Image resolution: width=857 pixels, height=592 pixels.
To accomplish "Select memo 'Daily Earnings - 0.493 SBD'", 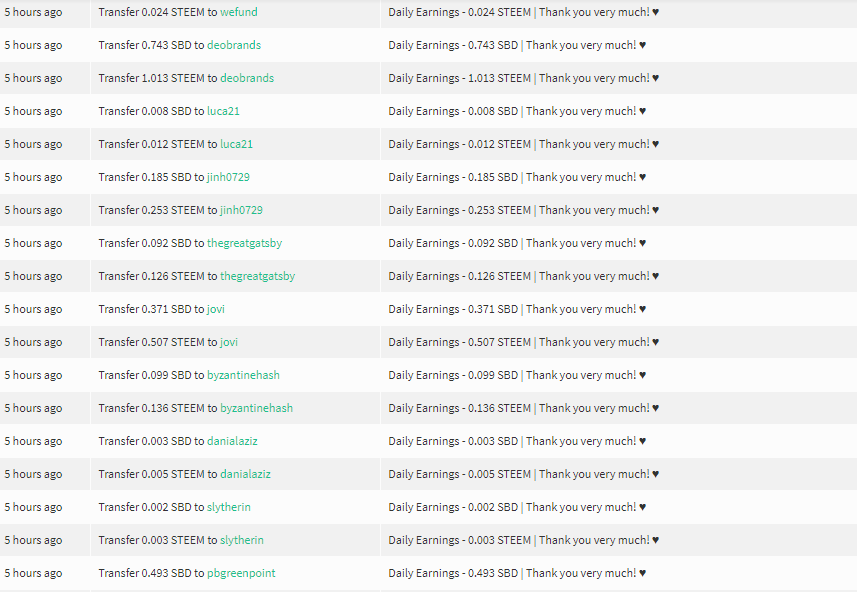I will click(x=453, y=573).
